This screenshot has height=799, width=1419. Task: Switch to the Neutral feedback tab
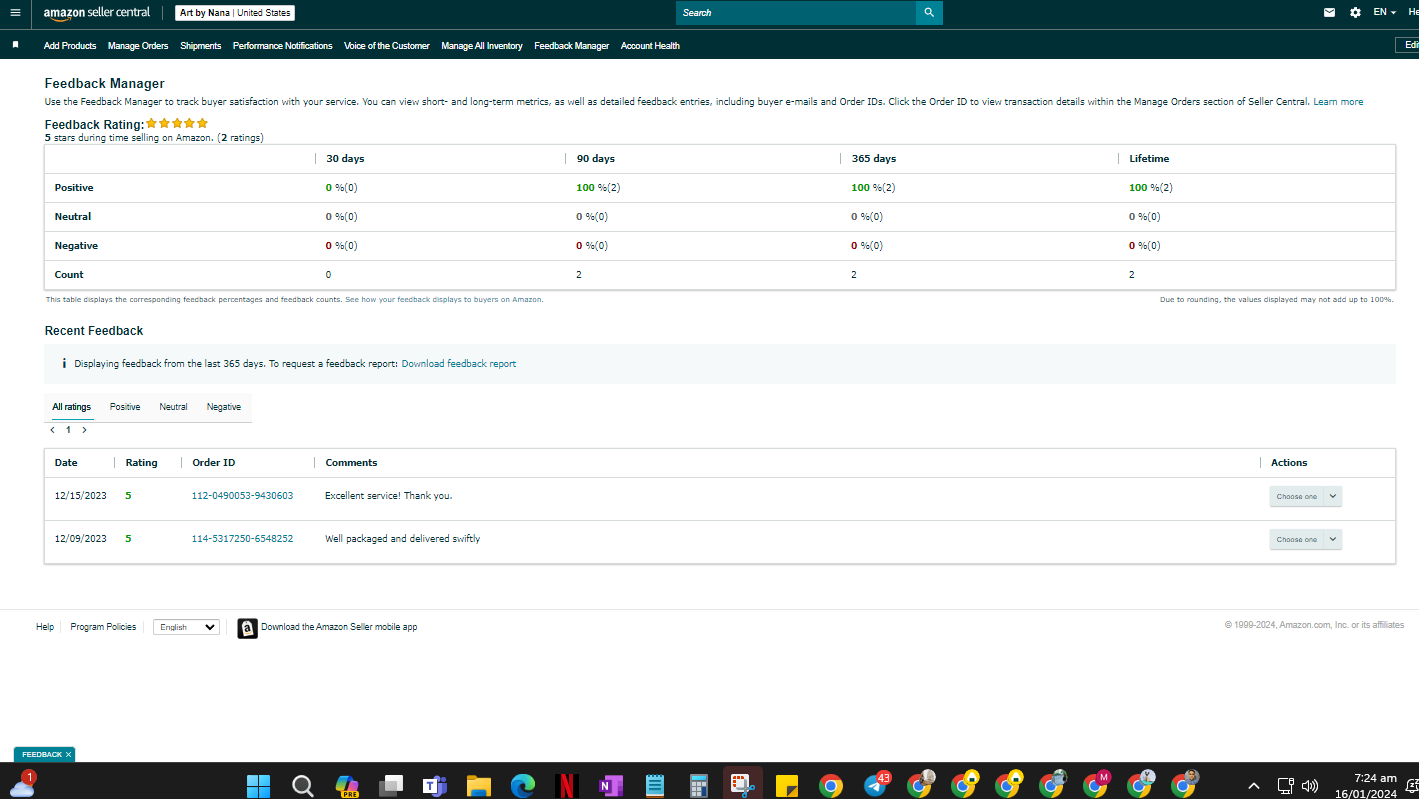tap(173, 407)
